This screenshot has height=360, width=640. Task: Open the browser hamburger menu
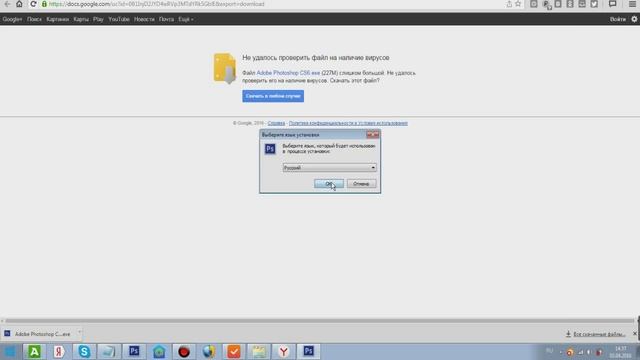click(632, 4)
